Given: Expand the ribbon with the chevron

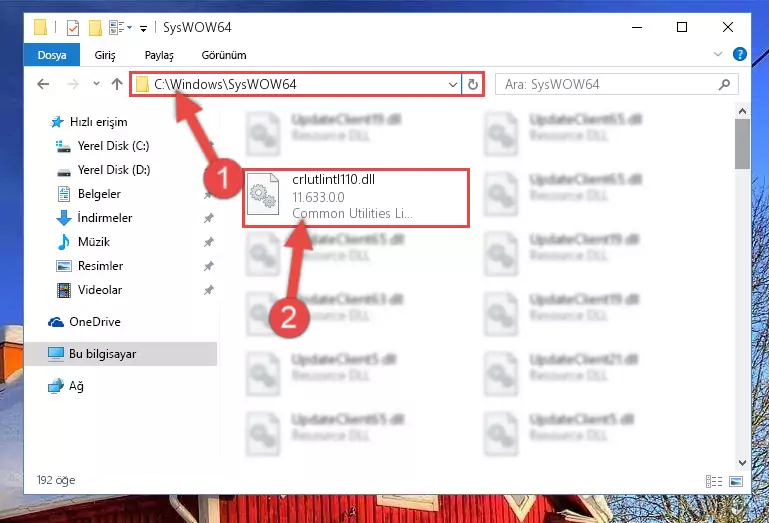Looking at the screenshot, I should tap(718, 54).
